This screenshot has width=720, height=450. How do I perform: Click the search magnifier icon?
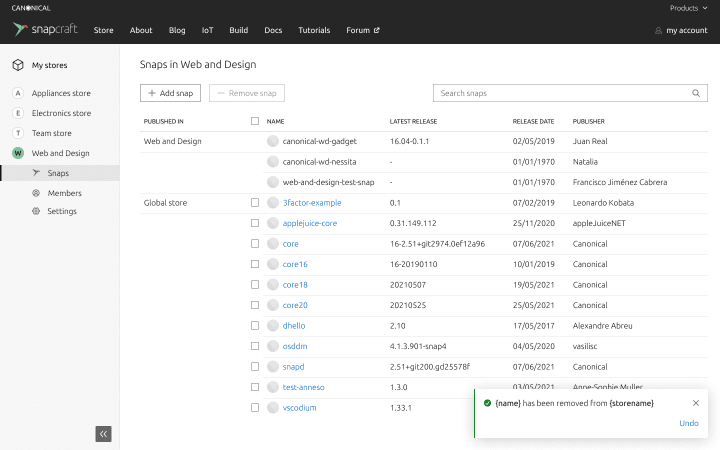point(696,93)
